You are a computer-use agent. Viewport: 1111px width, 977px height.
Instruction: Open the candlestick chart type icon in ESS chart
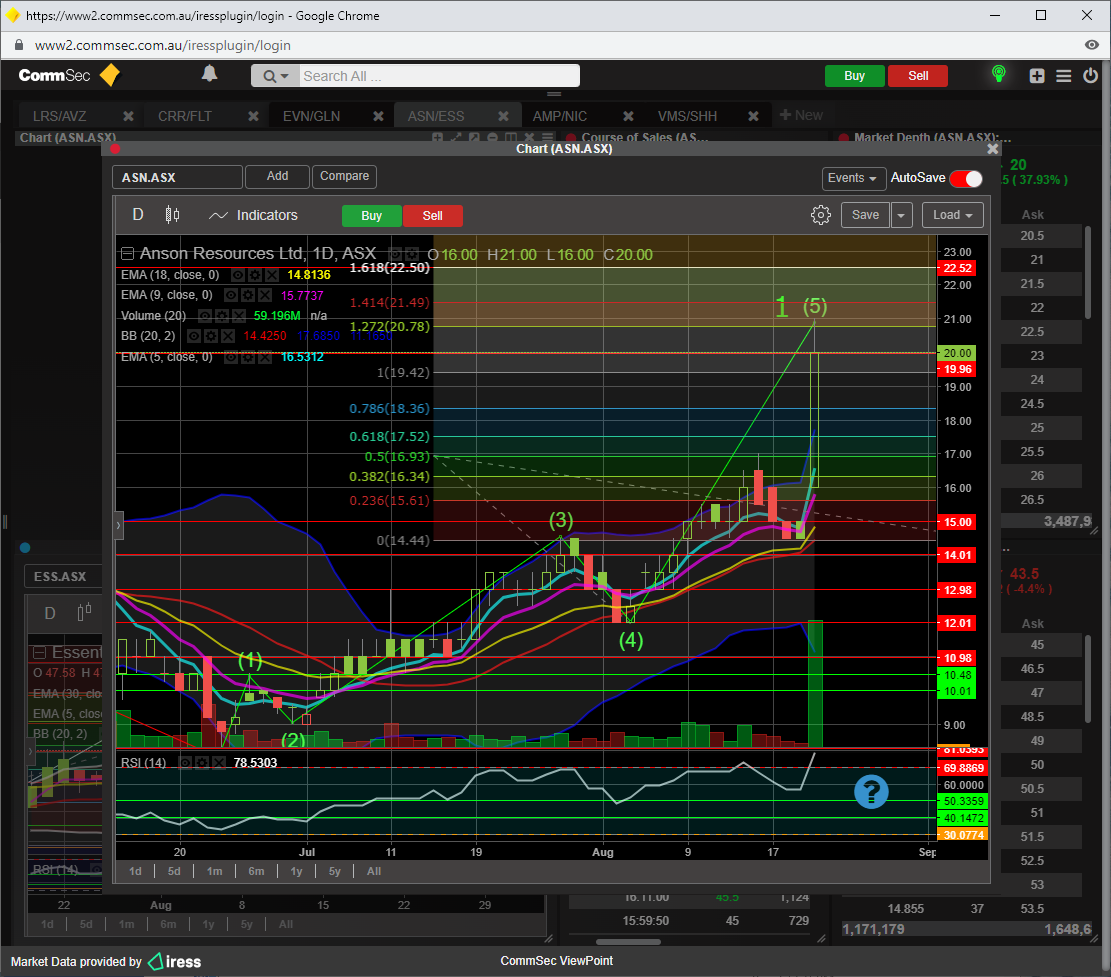(x=84, y=612)
